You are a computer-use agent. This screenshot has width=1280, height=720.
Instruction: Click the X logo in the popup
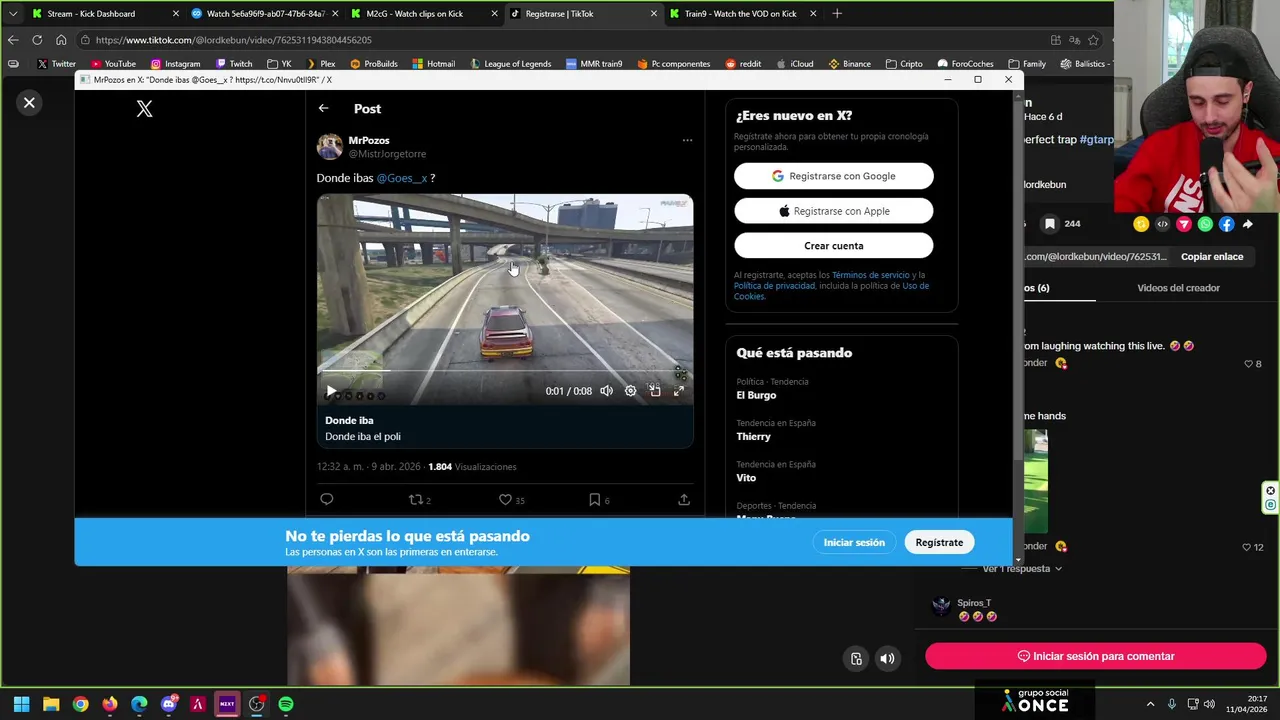point(145,109)
